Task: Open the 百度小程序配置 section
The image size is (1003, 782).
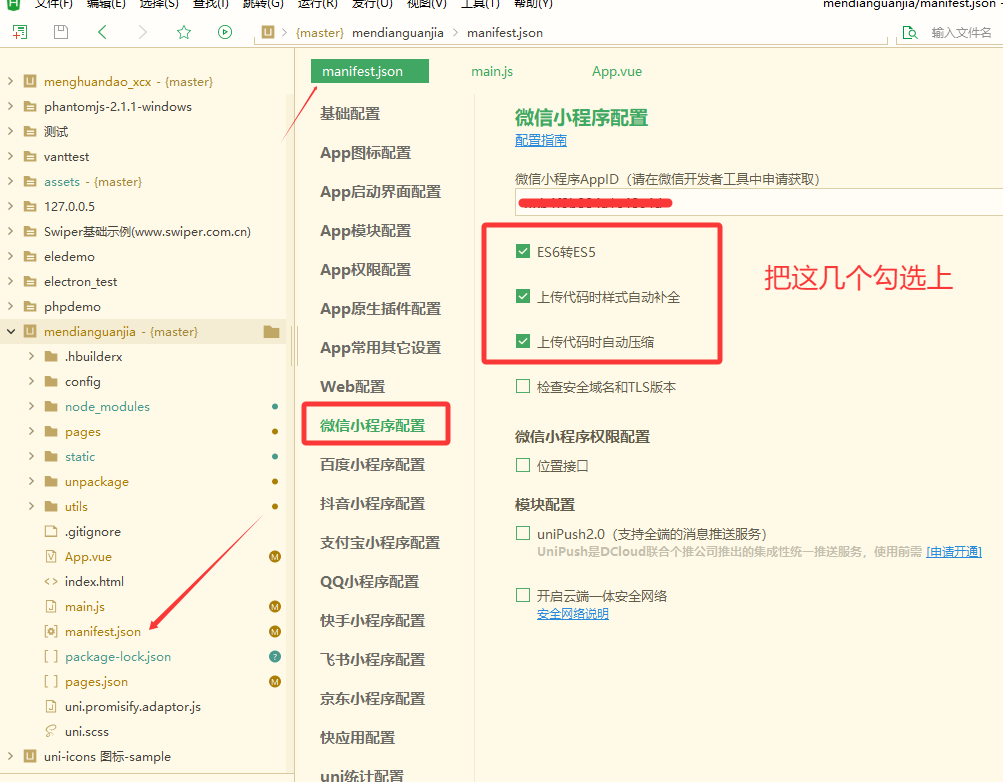Action: (x=372, y=465)
